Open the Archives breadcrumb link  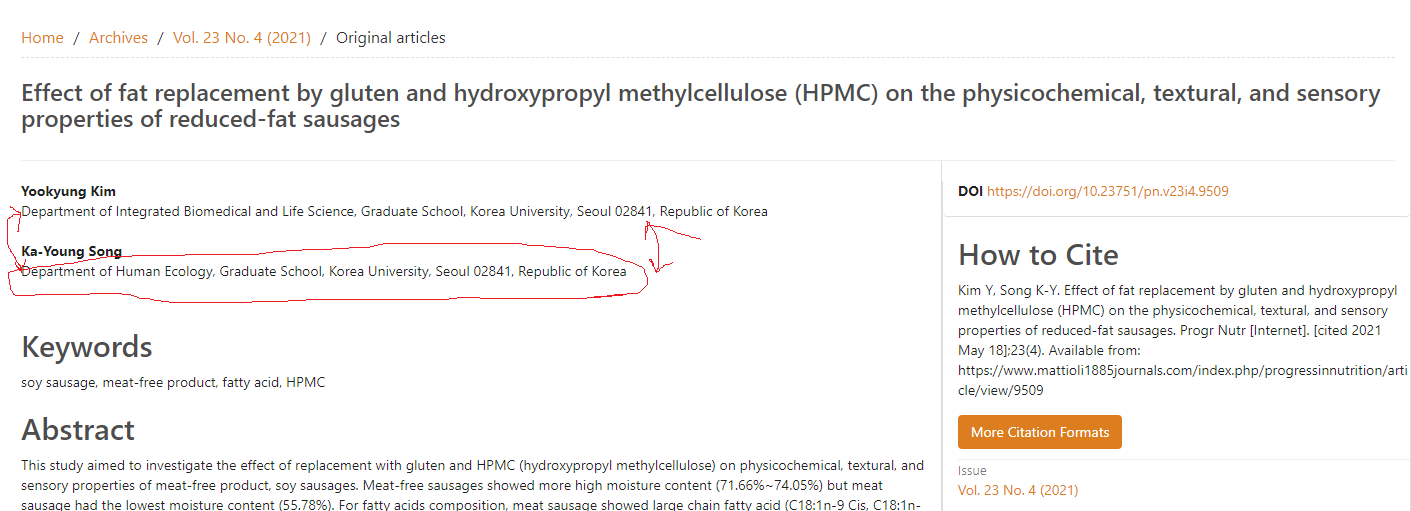tap(118, 38)
